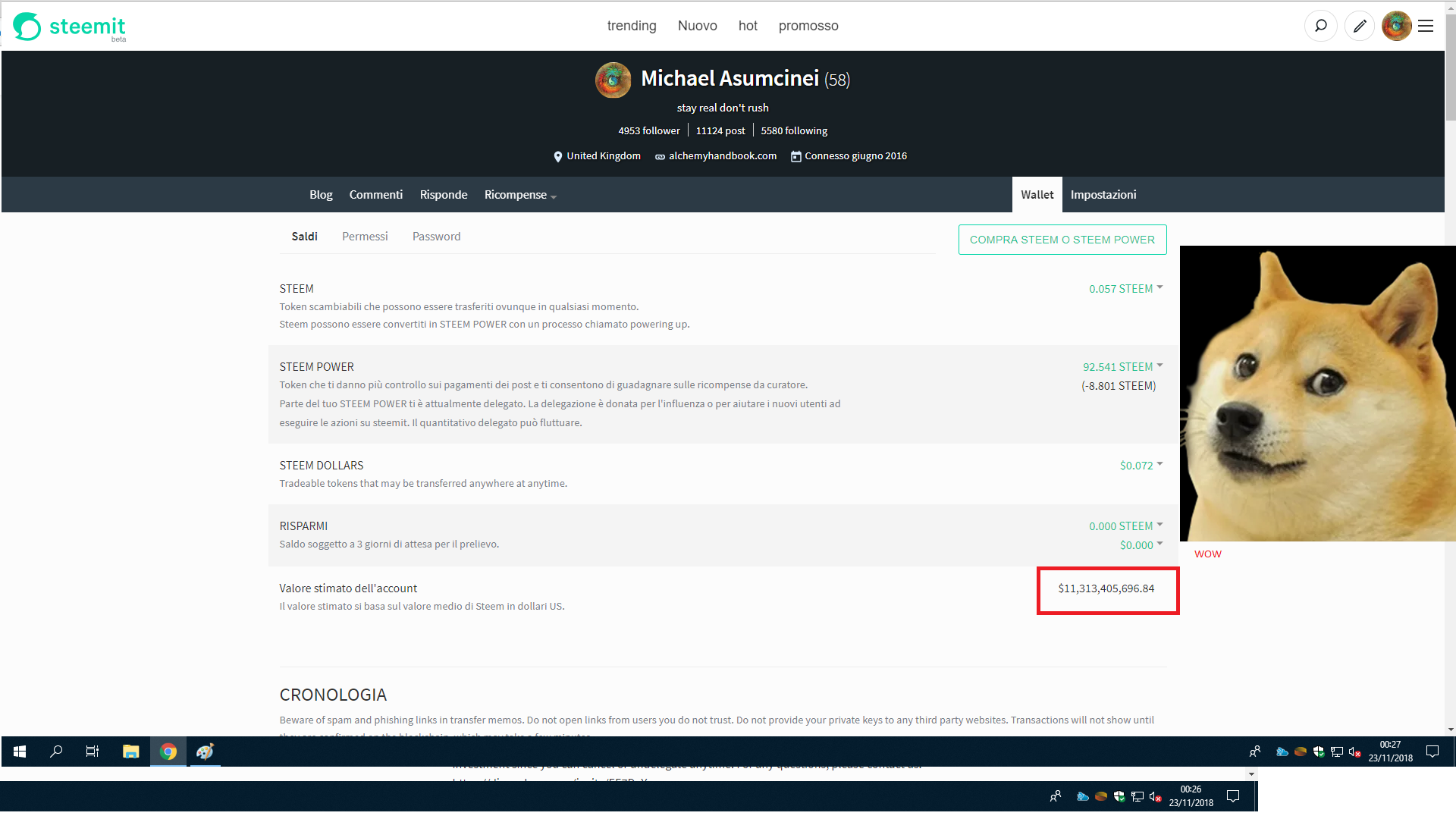Screen dimensions: 1456x819
Task: Expand the Ricompense dropdown
Action: pyautogui.click(x=520, y=195)
